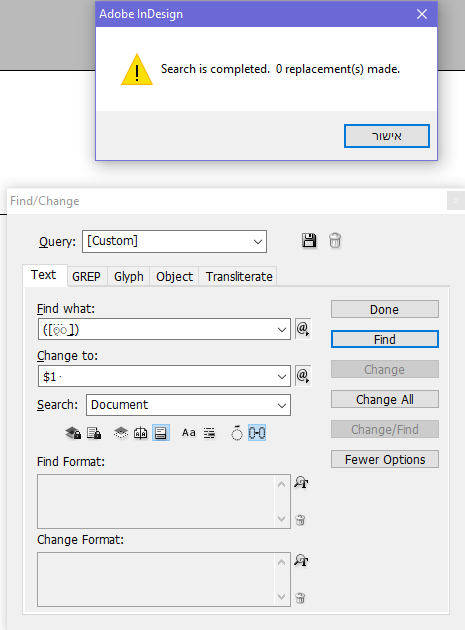
Task: Click the Find Format scrollbar down arrow
Action: click(x=281, y=519)
